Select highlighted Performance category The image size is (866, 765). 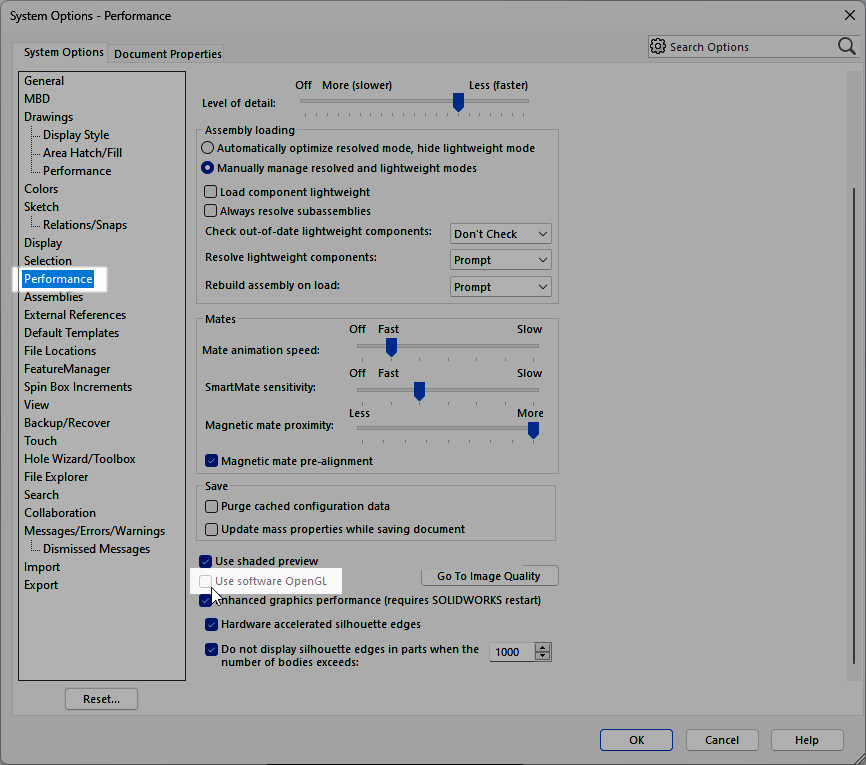[58, 279]
